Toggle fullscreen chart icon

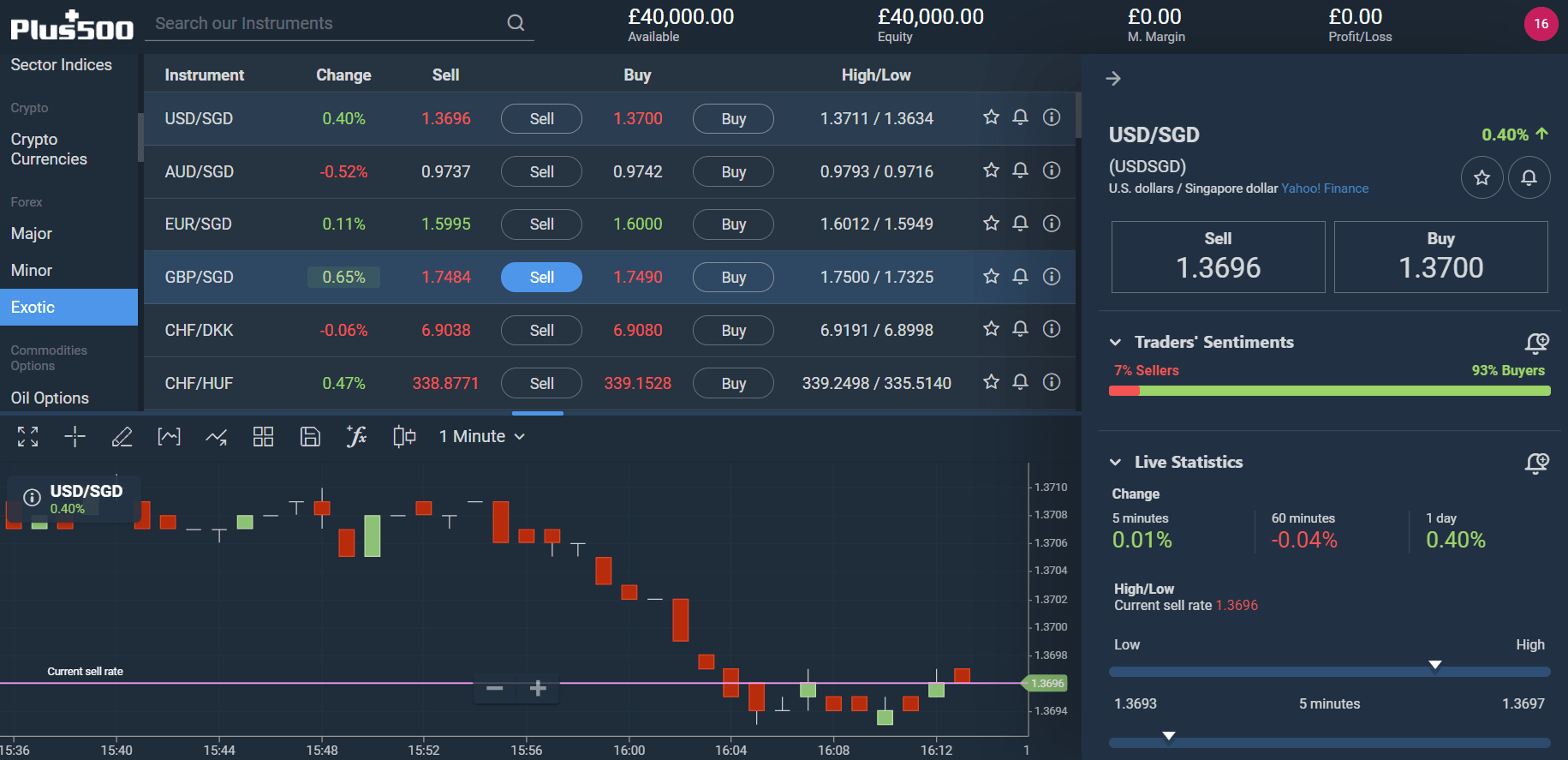point(28,437)
